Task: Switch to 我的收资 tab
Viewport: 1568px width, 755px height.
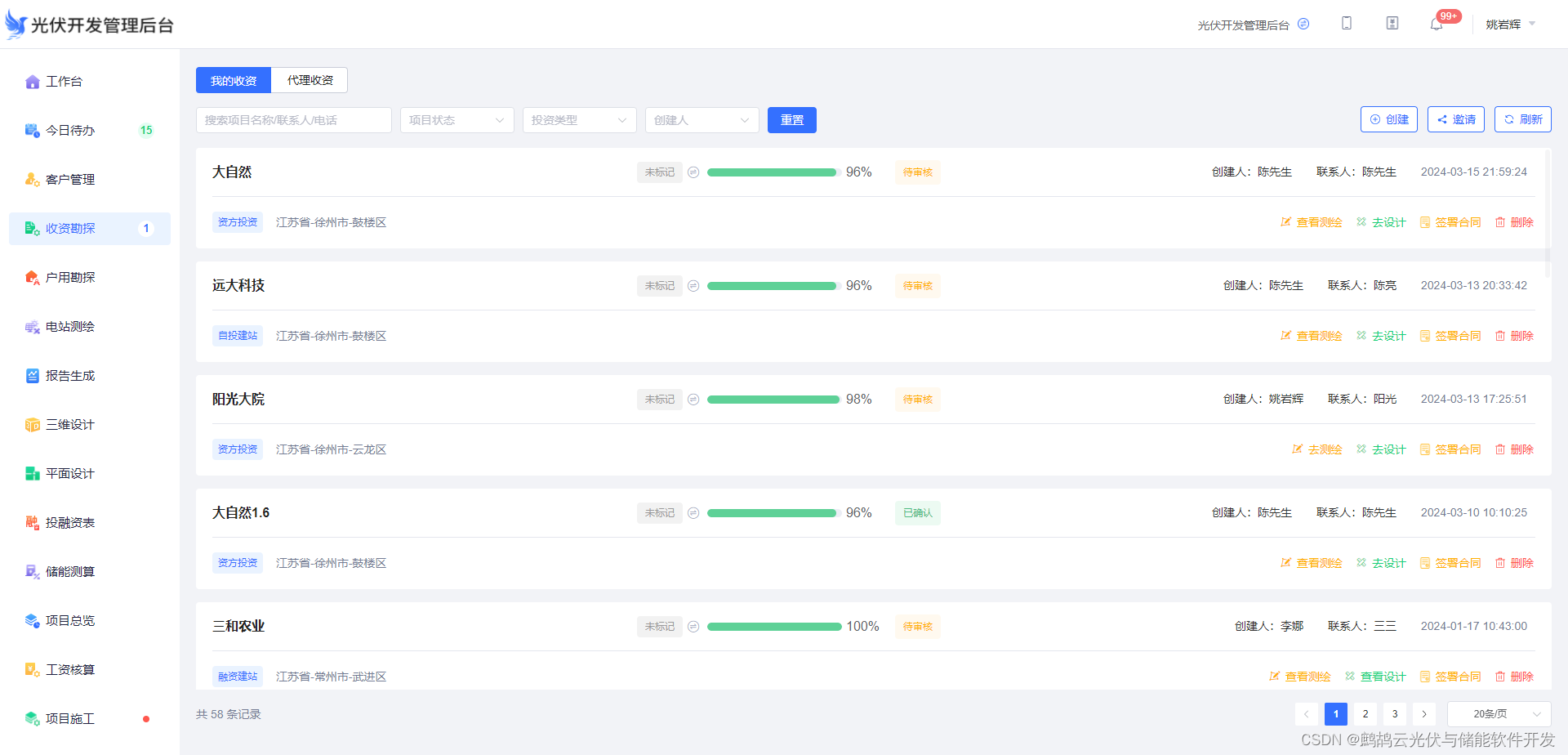Action: (234, 80)
